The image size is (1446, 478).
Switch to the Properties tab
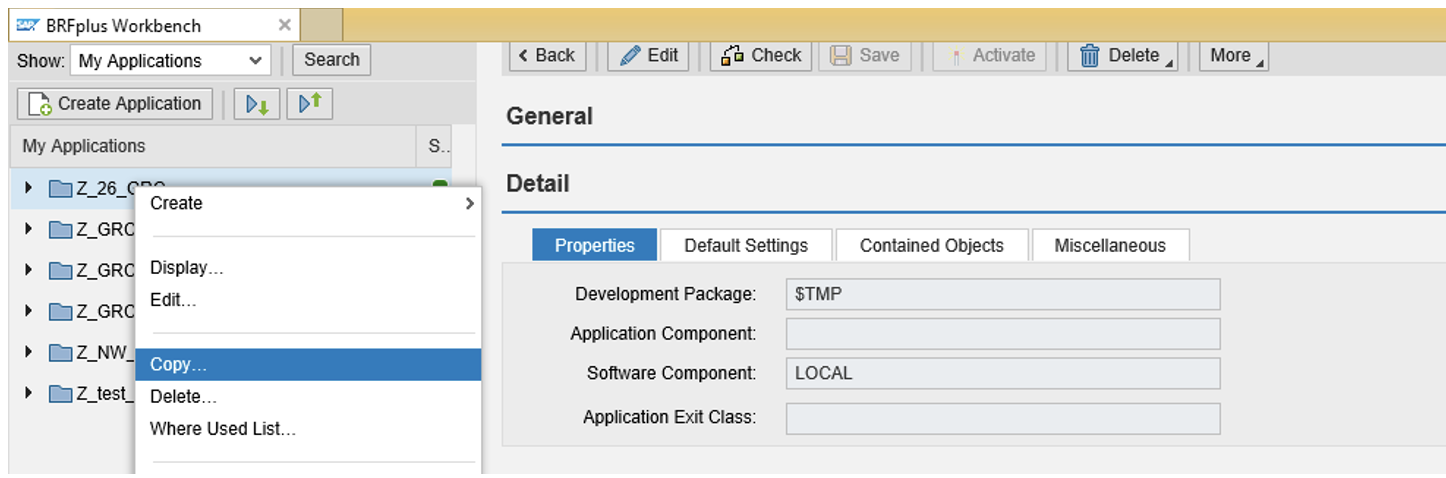595,245
